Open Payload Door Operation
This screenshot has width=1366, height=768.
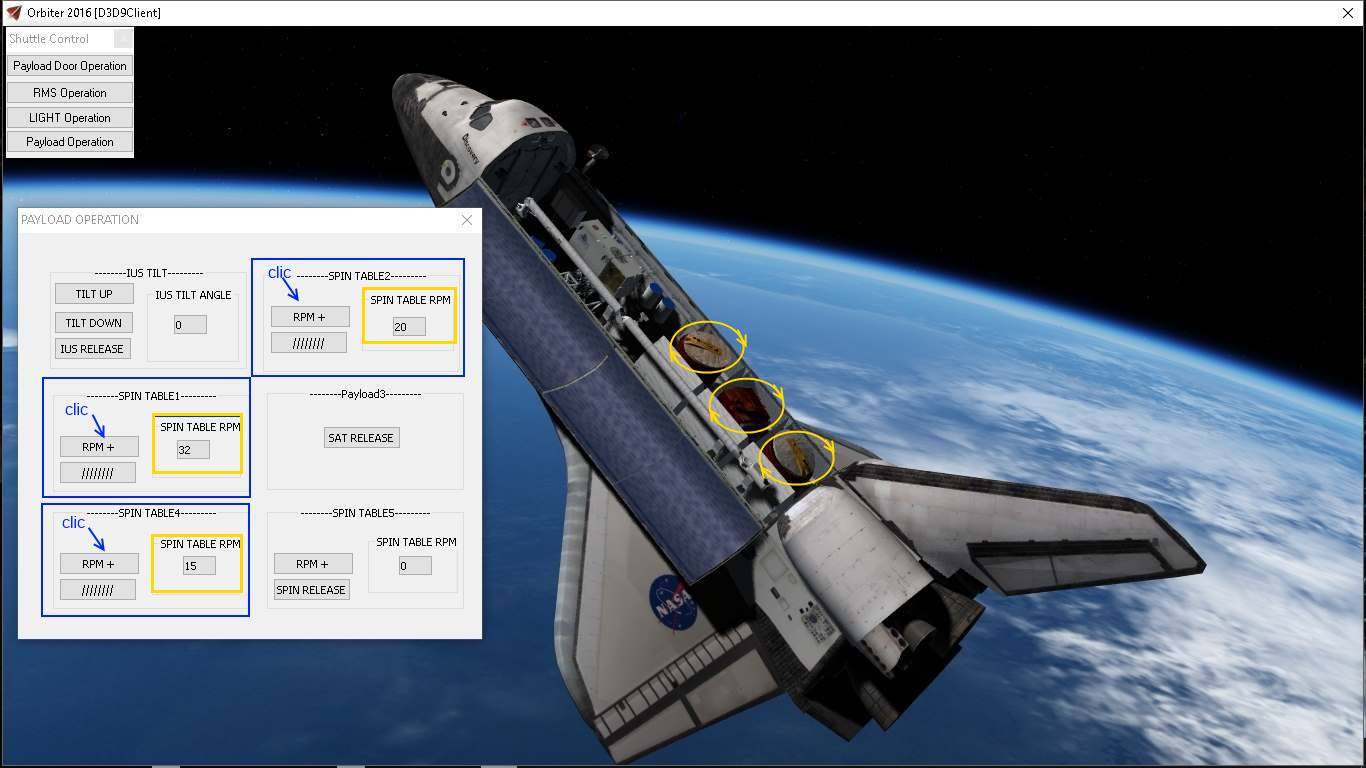70,66
